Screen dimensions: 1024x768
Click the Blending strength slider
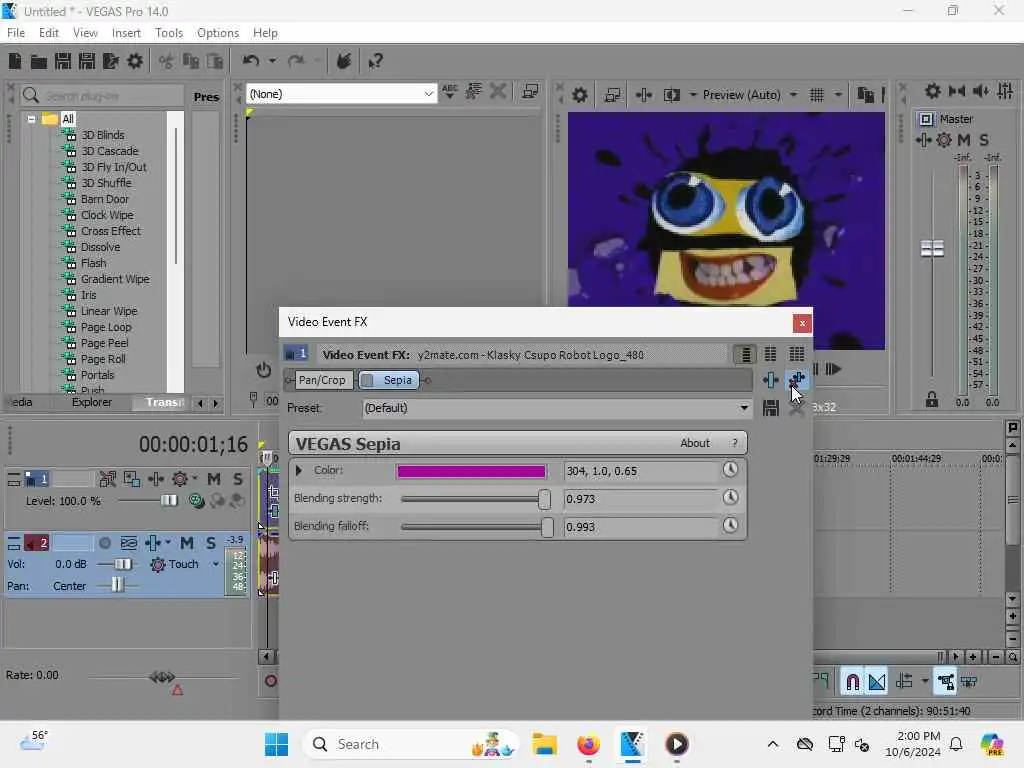476,499
